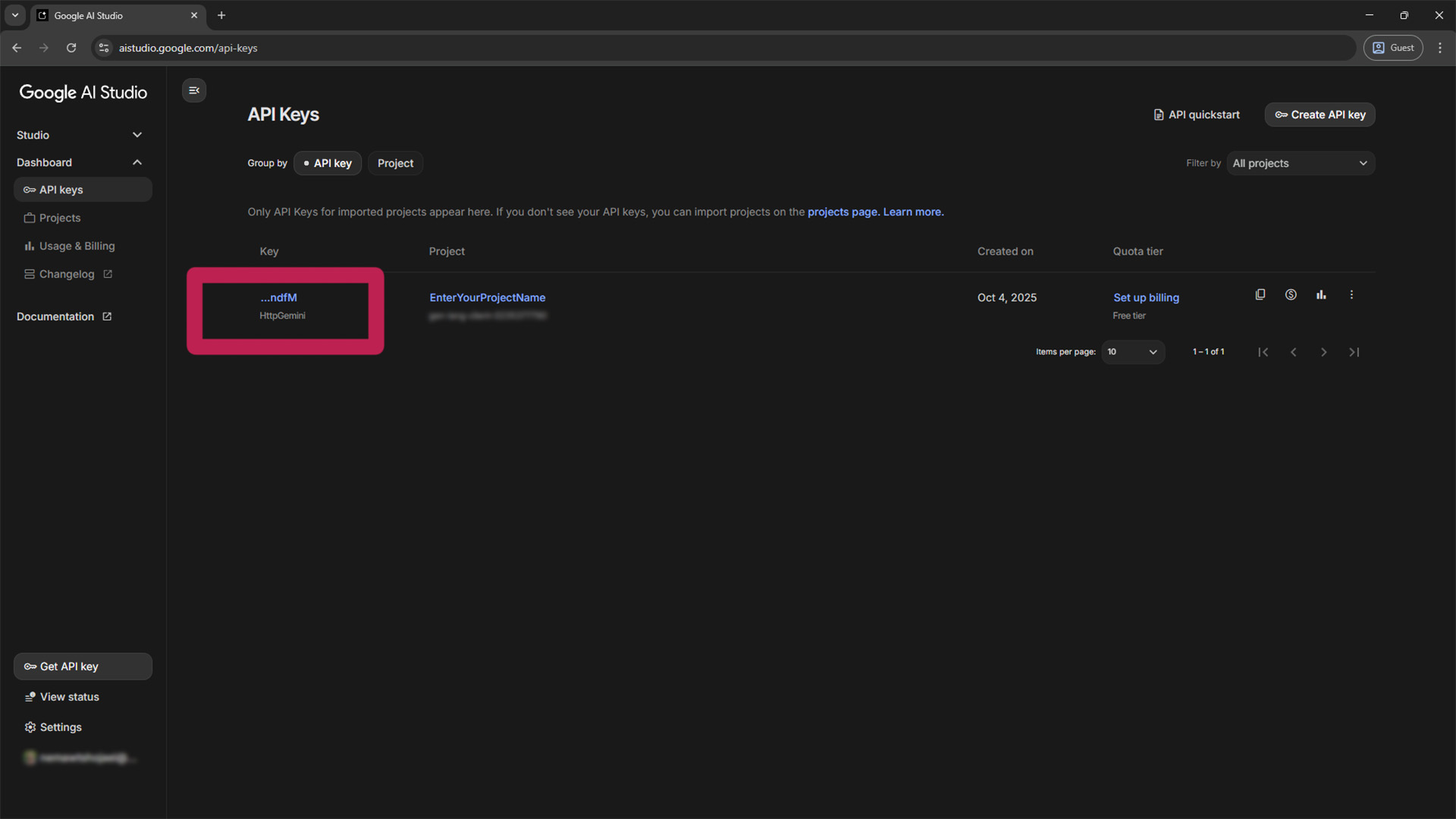This screenshot has width=1456, height=819.
Task: Click the 1 – 1 of 1 range label
Action: (1208, 352)
